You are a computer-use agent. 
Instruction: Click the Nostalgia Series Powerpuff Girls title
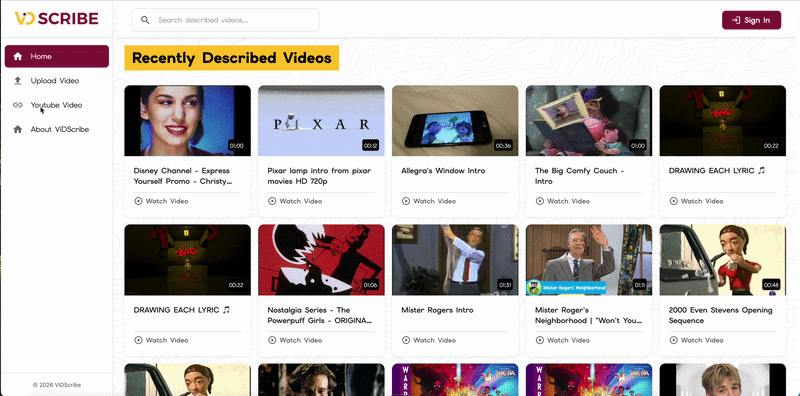click(319, 315)
